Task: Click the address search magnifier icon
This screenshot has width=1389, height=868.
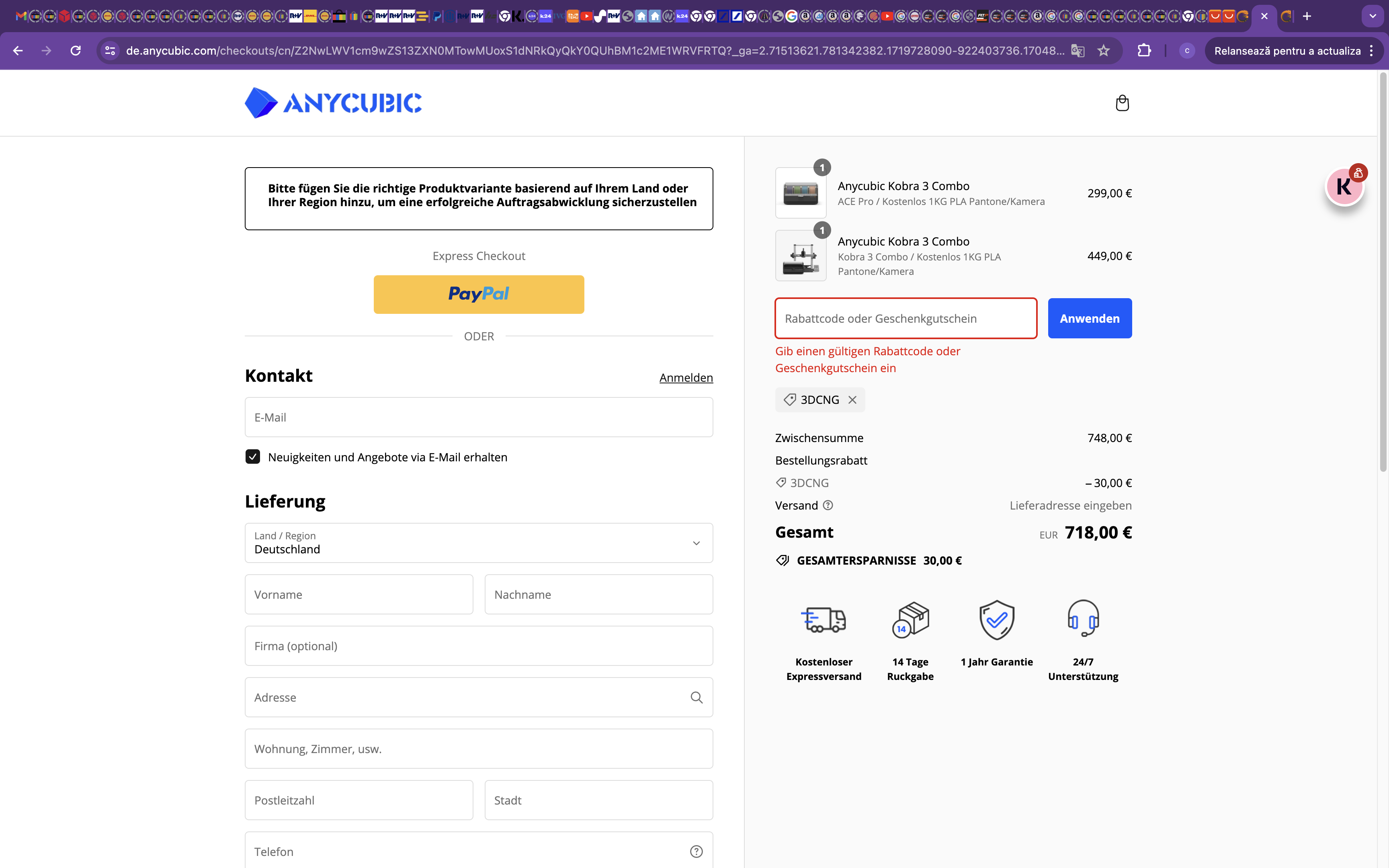Action: (696, 698)
